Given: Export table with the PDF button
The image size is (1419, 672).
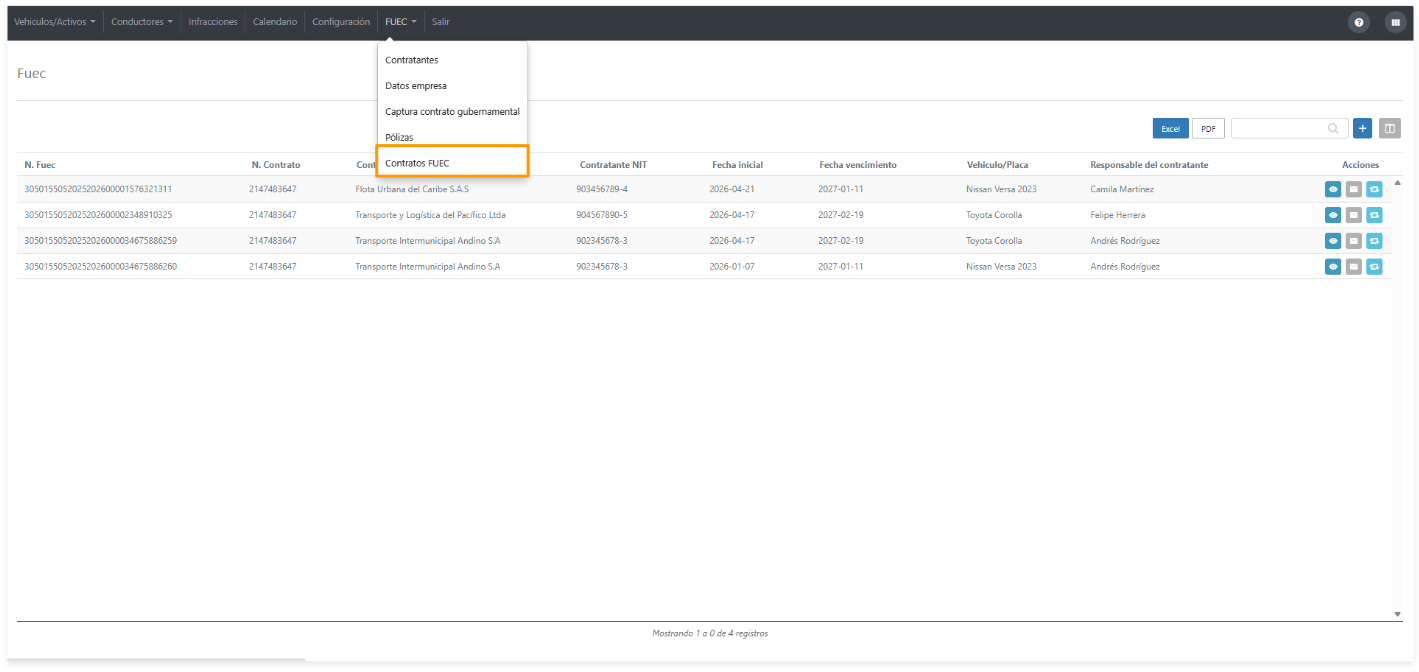Looking at the screenshot, I should point(1208,128).
